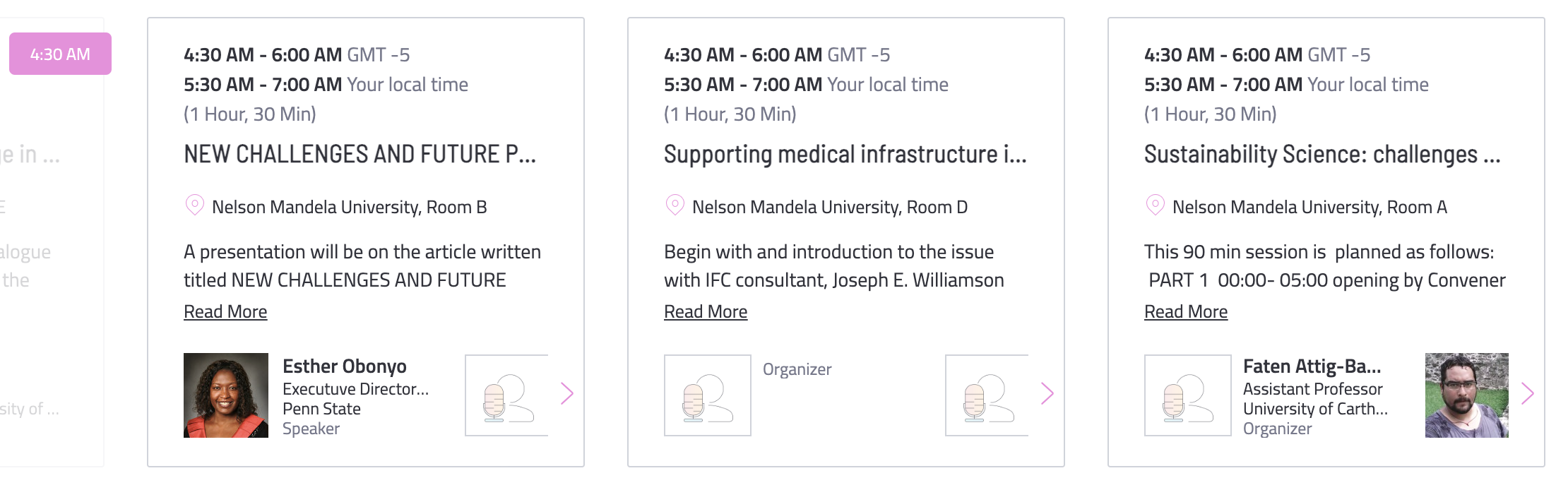1568x490 pixels.
Task: Show next speakers in Sustainability Science card
Action: pos(1528,393)
